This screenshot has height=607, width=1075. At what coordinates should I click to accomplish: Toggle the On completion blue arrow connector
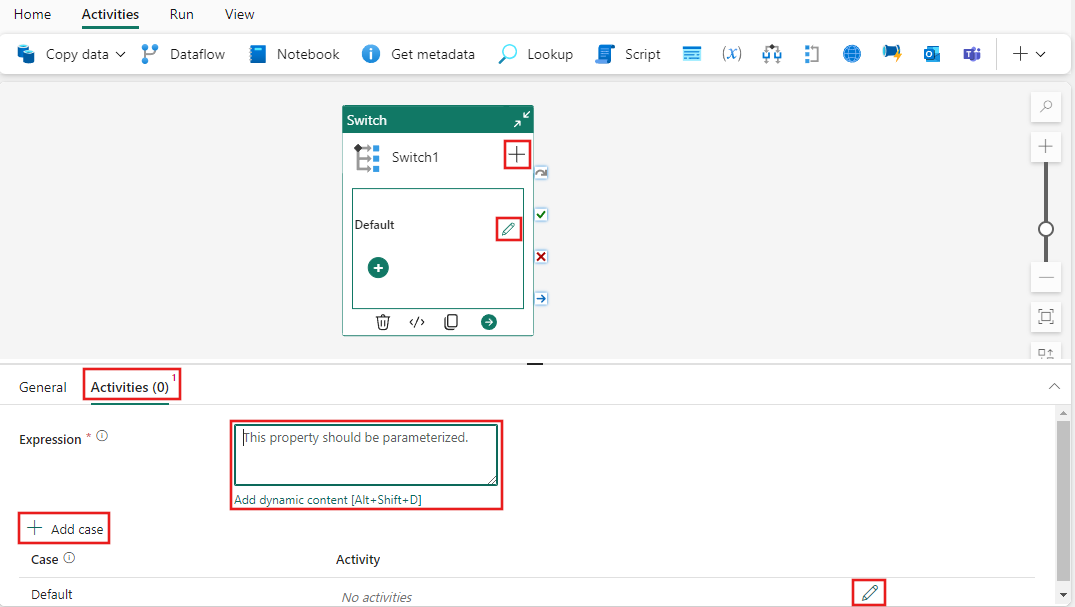pos(540,297)
